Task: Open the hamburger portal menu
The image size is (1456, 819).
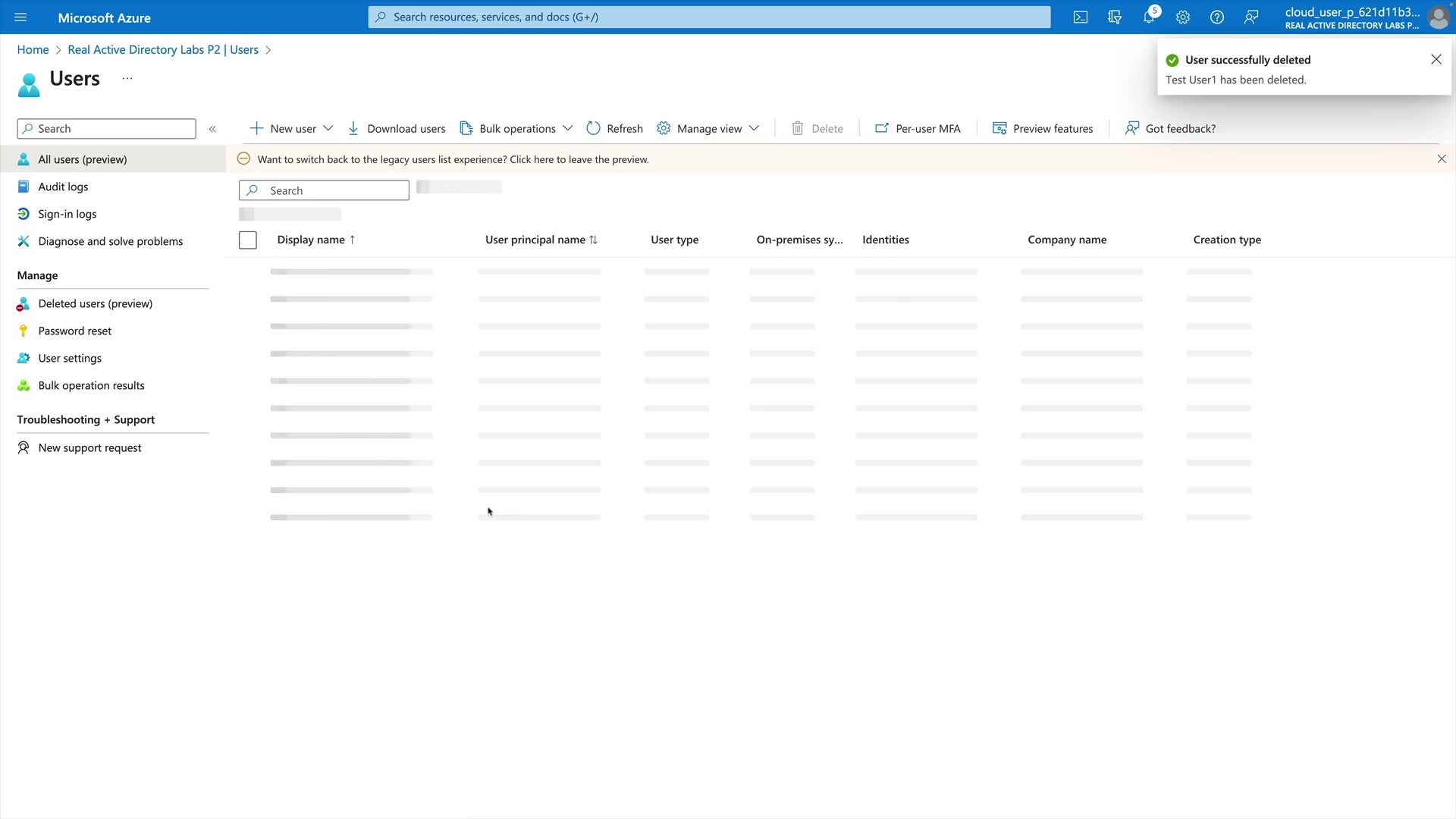Action: (x=20, y=17)
